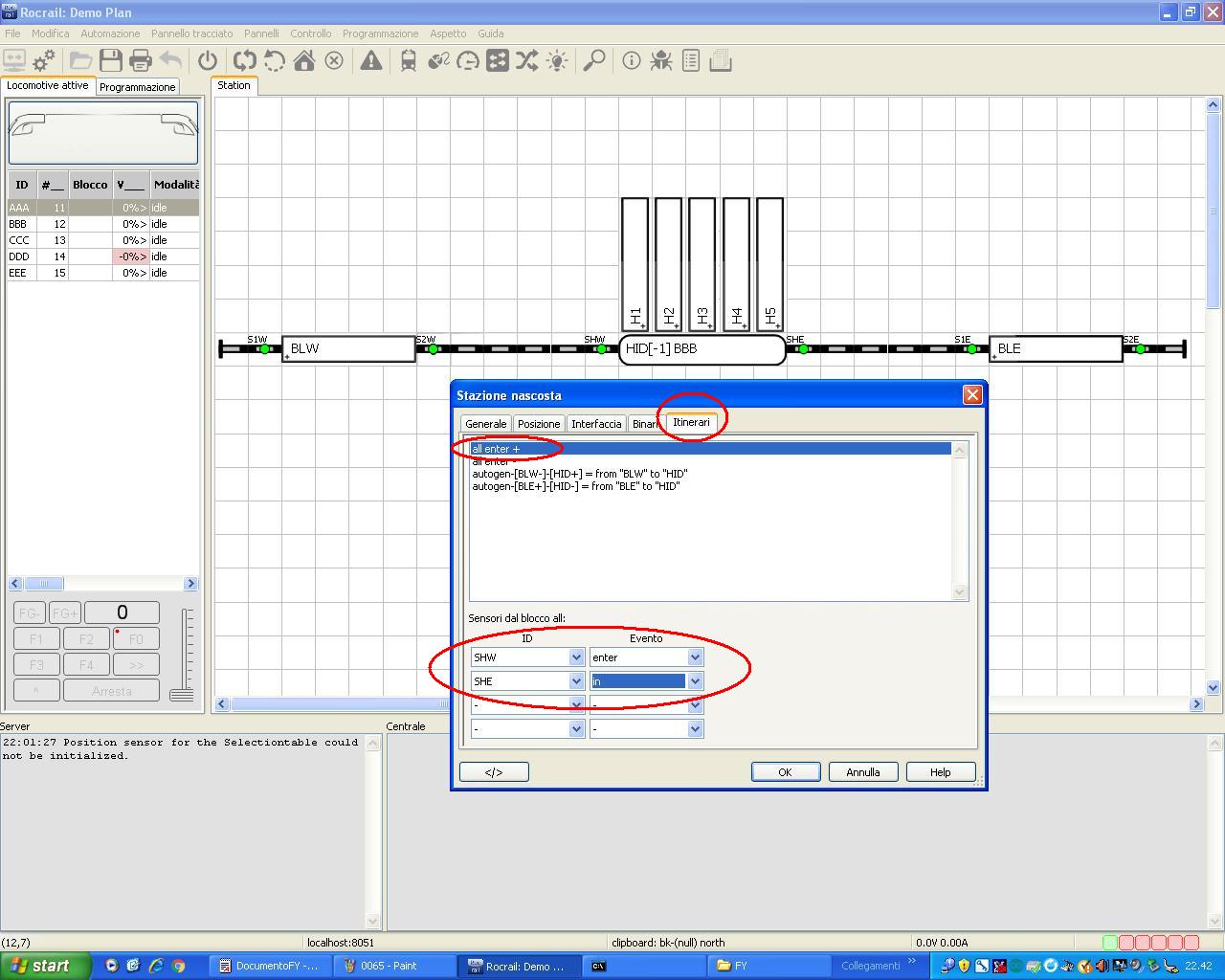Viewport: 1225px width, 980px height.
Task: Click the document list icon
Action: (691, 61)
